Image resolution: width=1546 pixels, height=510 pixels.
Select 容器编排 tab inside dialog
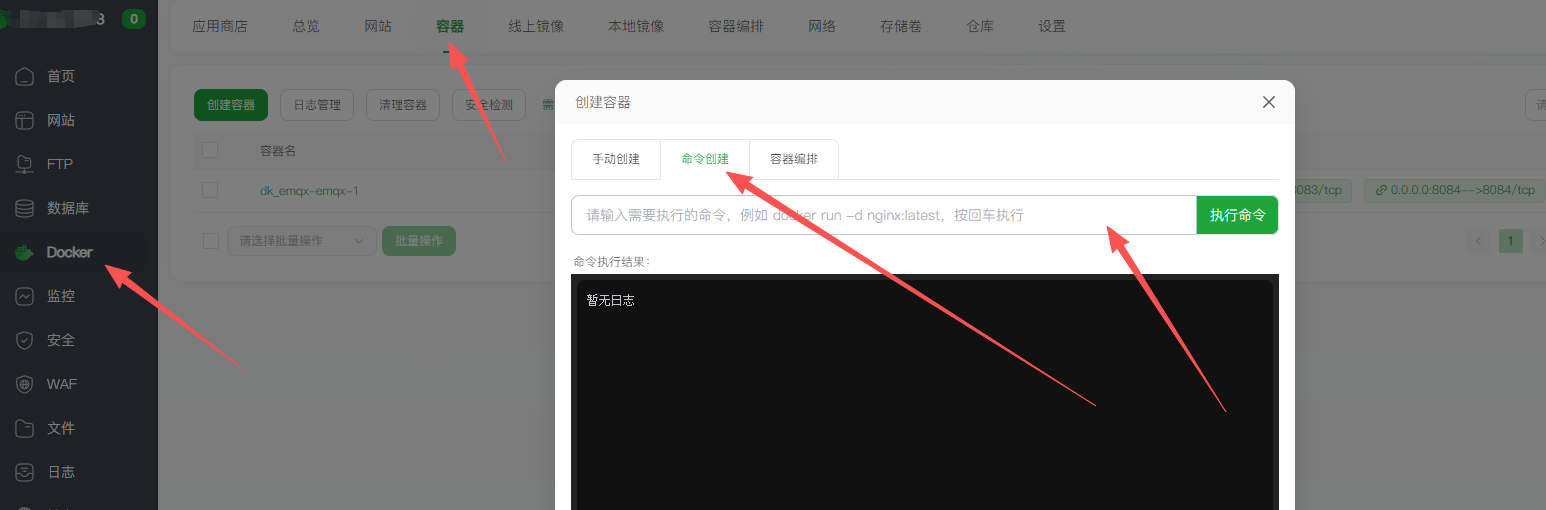pyautogui.click(x=794, y=159)
